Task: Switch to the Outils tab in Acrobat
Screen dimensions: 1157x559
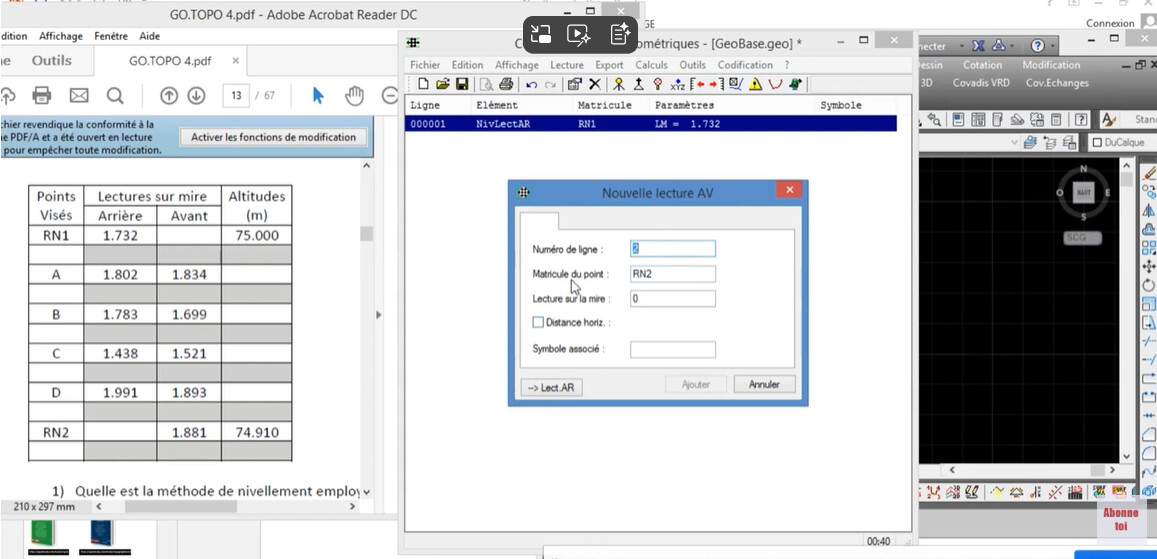Action: click(x=51, y=61)
